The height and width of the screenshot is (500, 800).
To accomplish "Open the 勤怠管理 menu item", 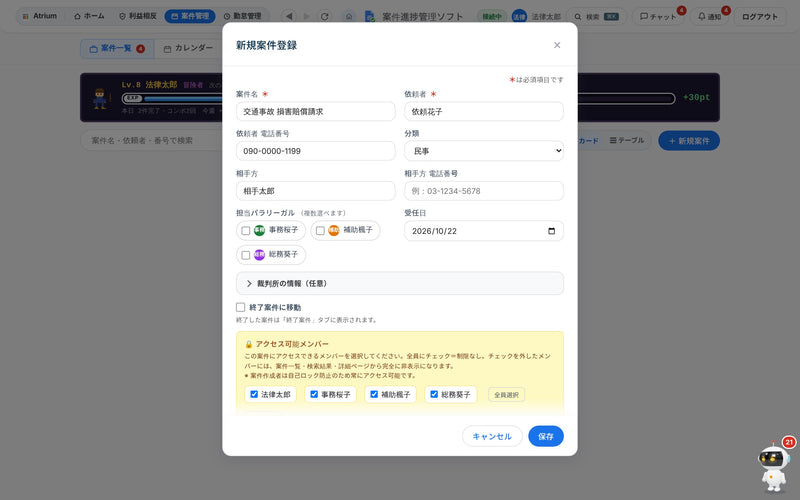I will pyautogui.click(x=242, y=16).
